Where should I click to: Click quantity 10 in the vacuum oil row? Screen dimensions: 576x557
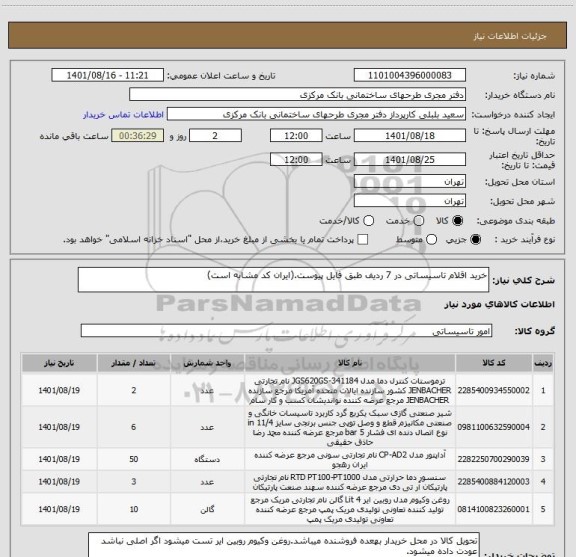(x=134, y=509)
